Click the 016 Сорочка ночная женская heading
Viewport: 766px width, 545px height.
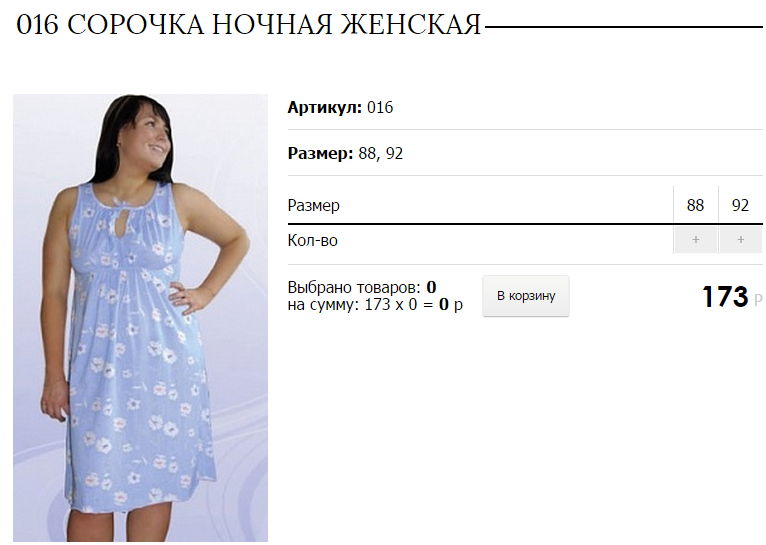tap(249, 24)
